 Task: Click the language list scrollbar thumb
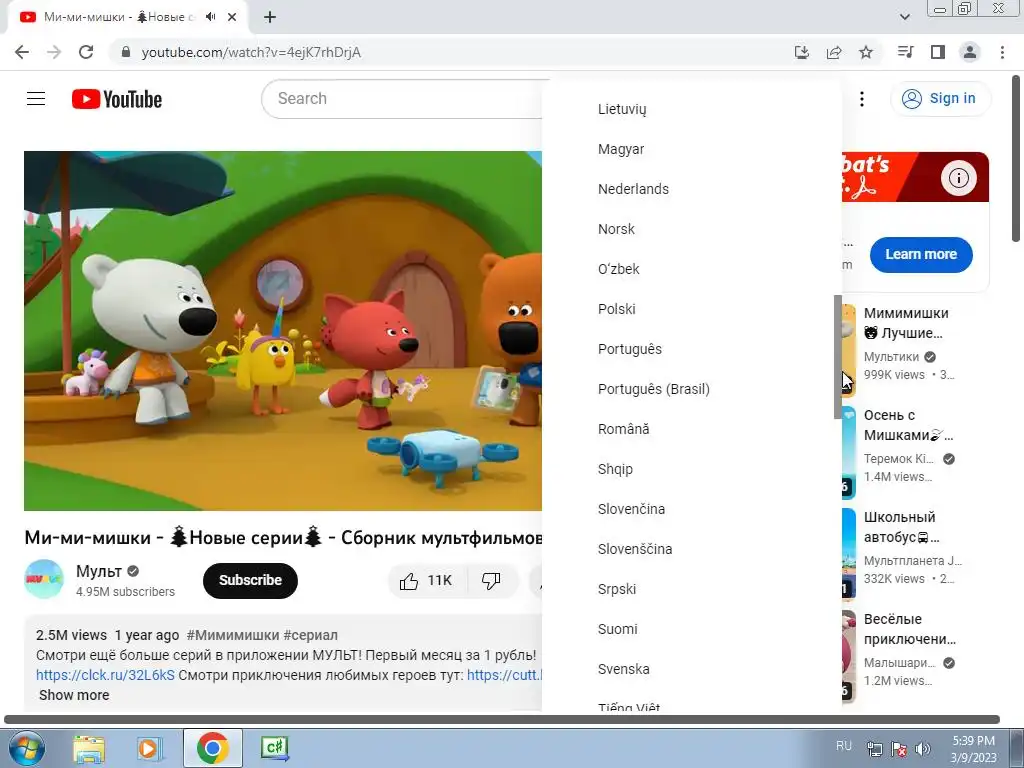pos(838,357)
